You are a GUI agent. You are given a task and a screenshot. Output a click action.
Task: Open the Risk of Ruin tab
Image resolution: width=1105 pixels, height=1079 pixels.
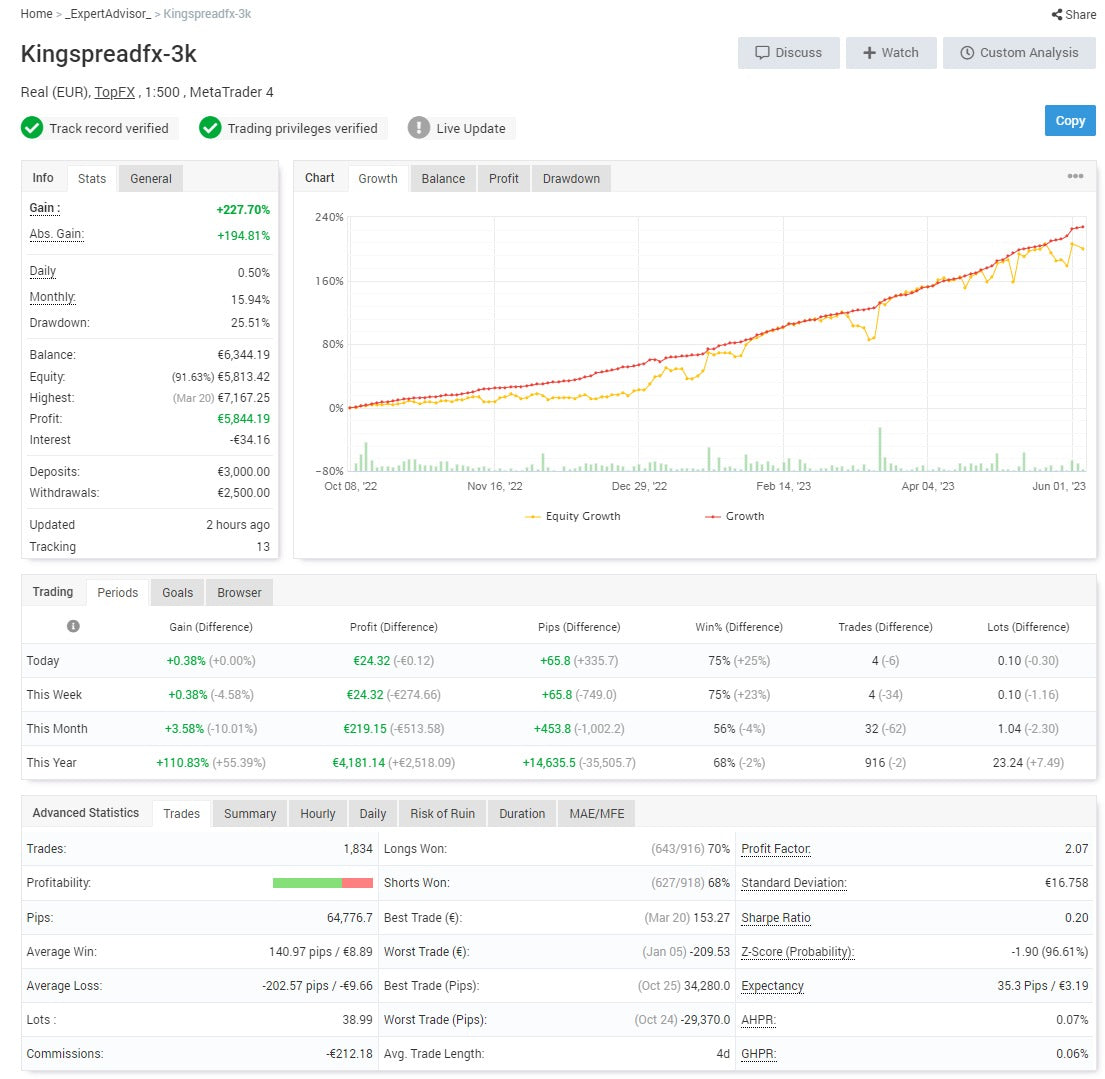point(443,813)
